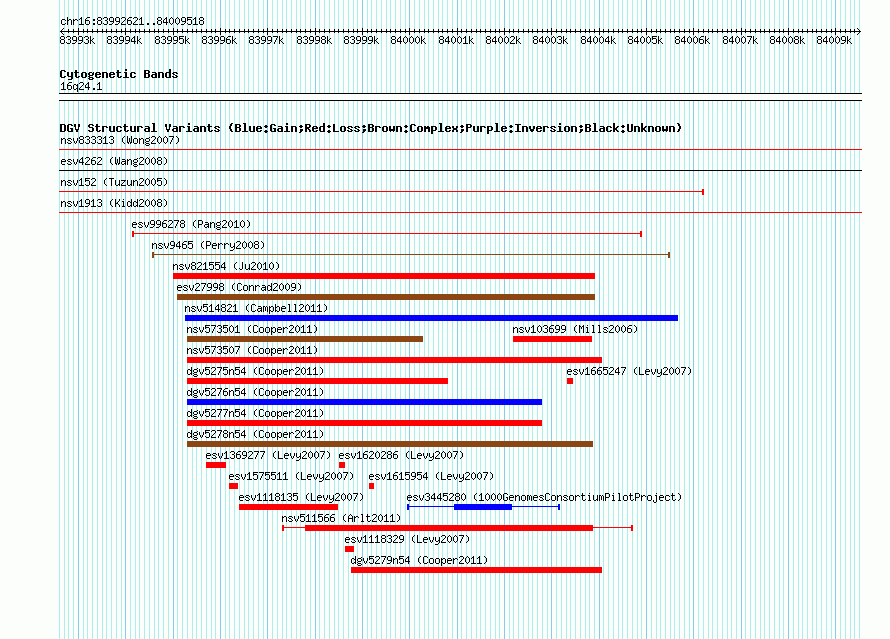
Task: Click the esv1369277 (Levy2007) red marker
Action: [216, 465]
